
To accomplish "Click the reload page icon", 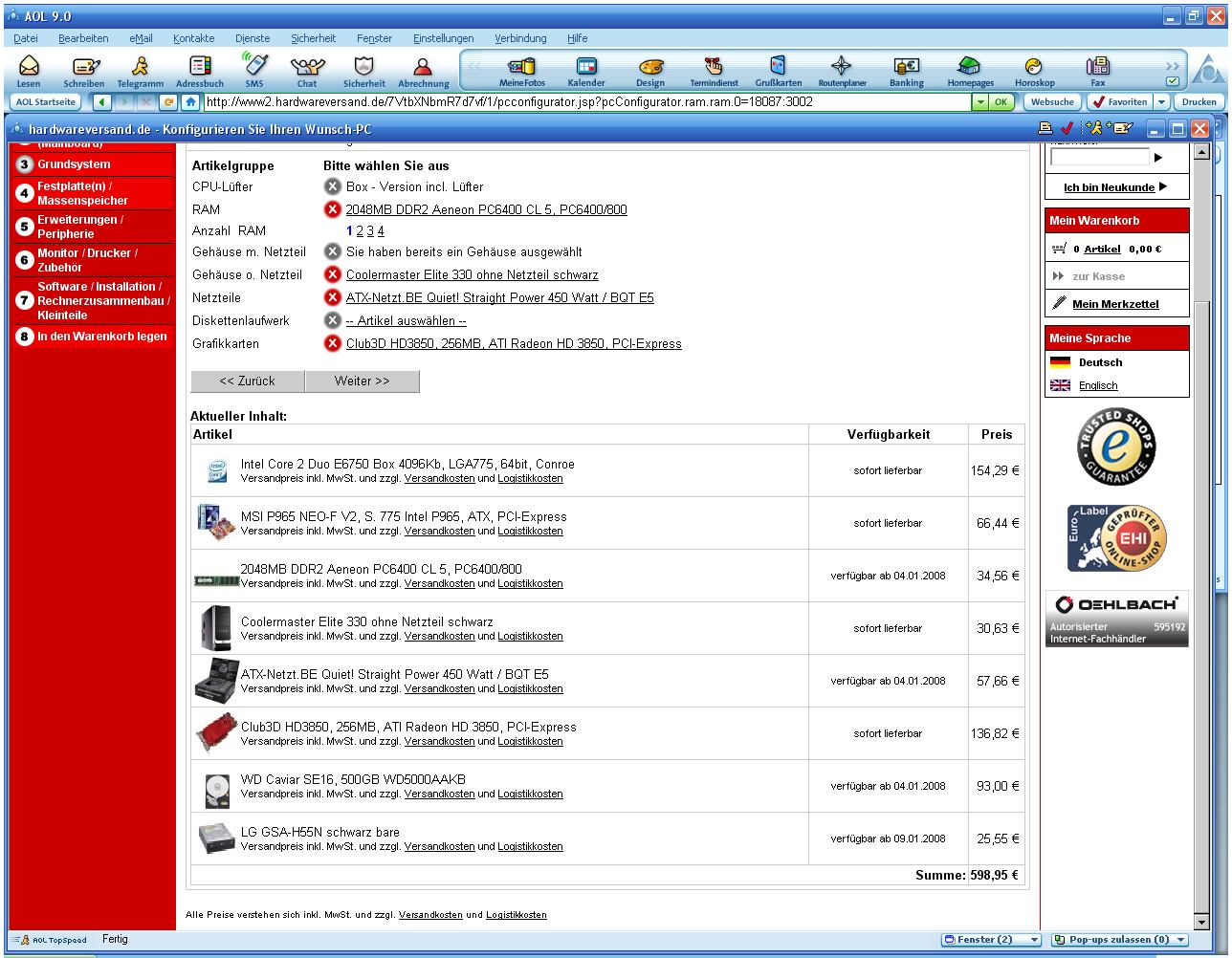I will point(170,101).
